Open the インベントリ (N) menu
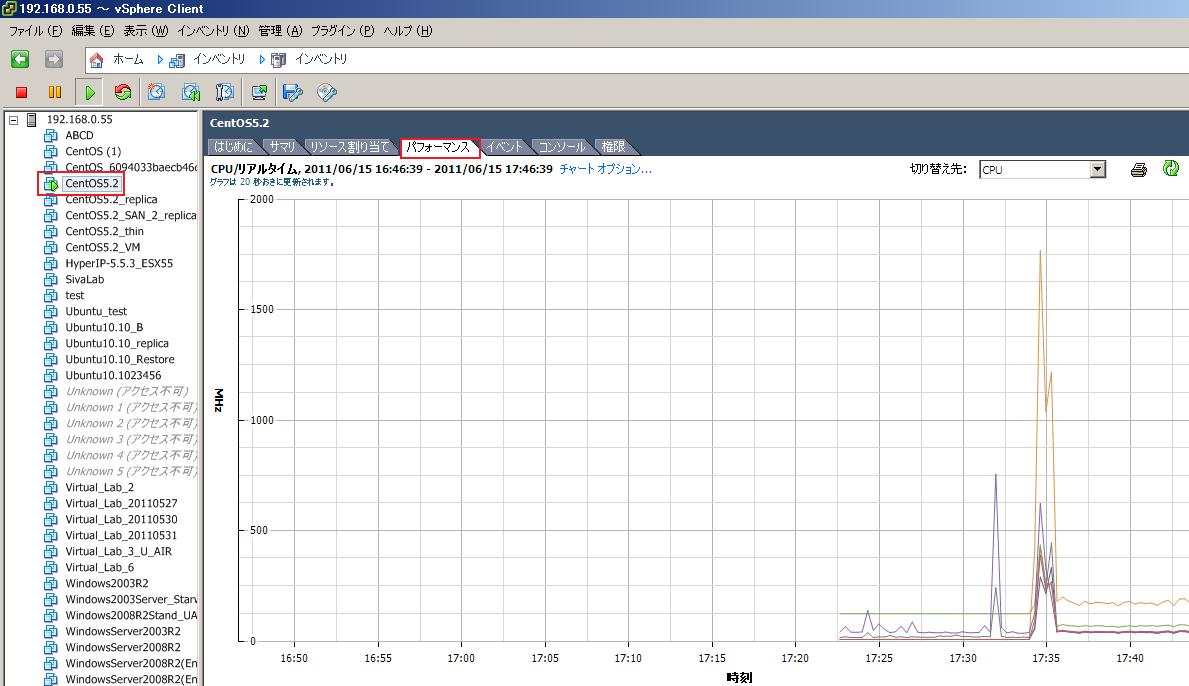This screenshot has height=686, width=1189. point(212,30)
